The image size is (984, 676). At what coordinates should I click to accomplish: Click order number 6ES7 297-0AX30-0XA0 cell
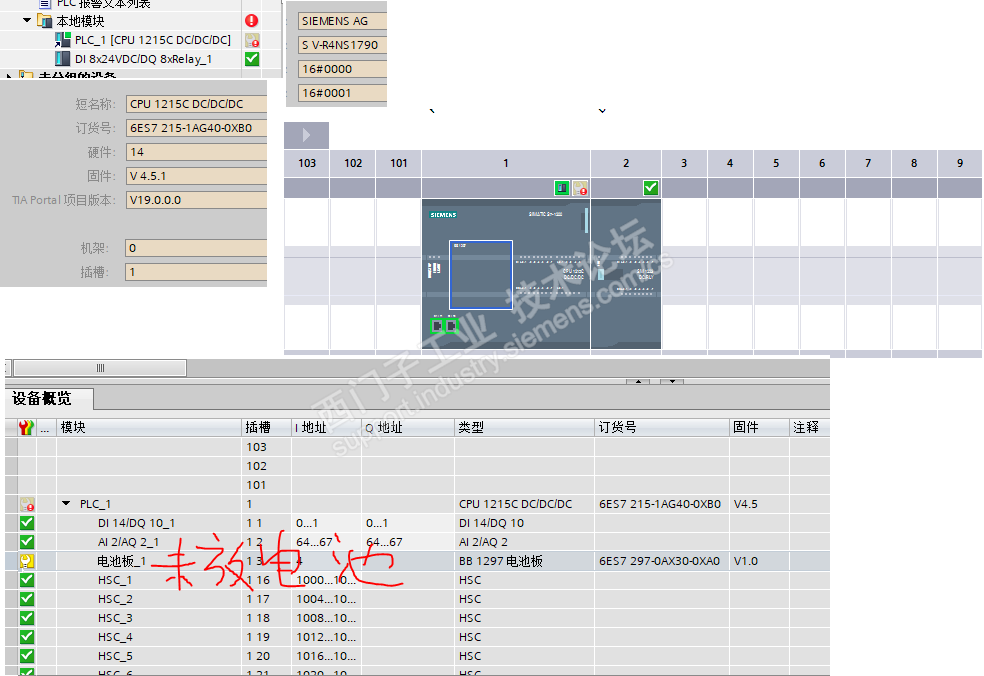(661, 561)
